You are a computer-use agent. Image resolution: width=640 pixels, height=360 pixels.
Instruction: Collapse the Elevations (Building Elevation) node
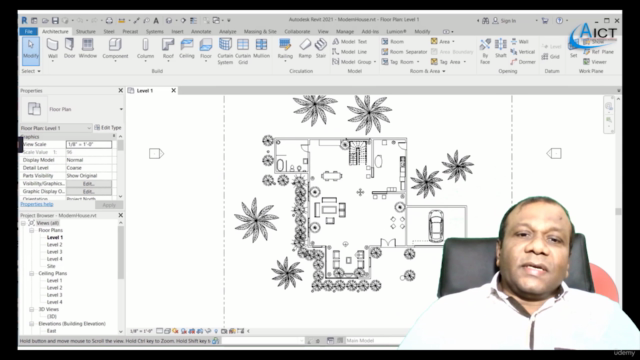31,324
